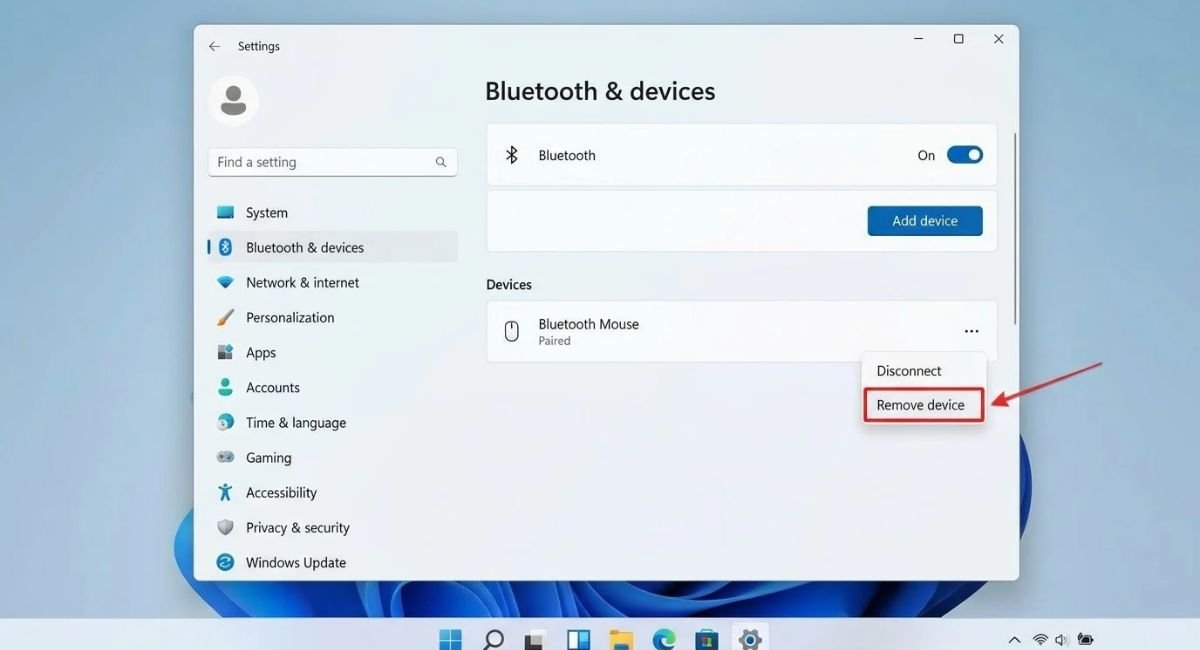Viewport: 1200px width, 650px height.
Task: Click the Accessibility figure icon
Action: 225,493
